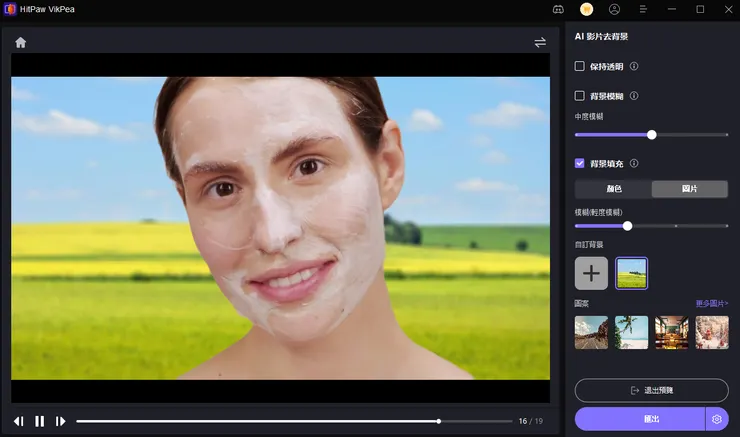Image resolution: width=740 pixels, height=437 pixels.
Task: Select the yellow field custom background thumbnail
Action: point(631,273)
